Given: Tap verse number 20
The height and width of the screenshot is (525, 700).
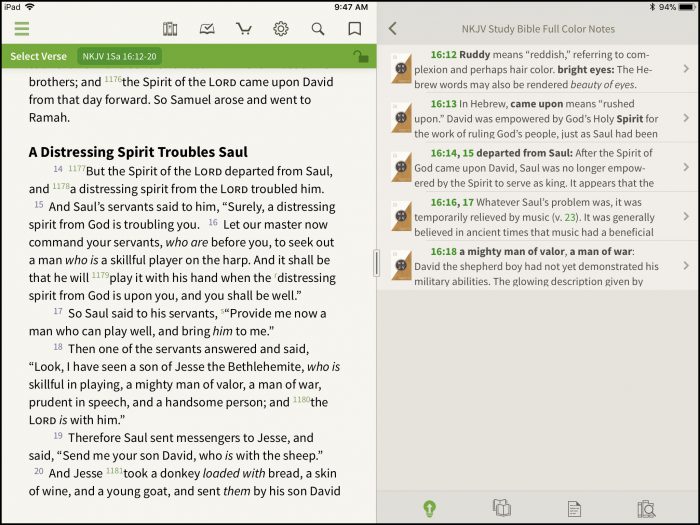Looking at the screenshot, I should (x=39, y=471).
